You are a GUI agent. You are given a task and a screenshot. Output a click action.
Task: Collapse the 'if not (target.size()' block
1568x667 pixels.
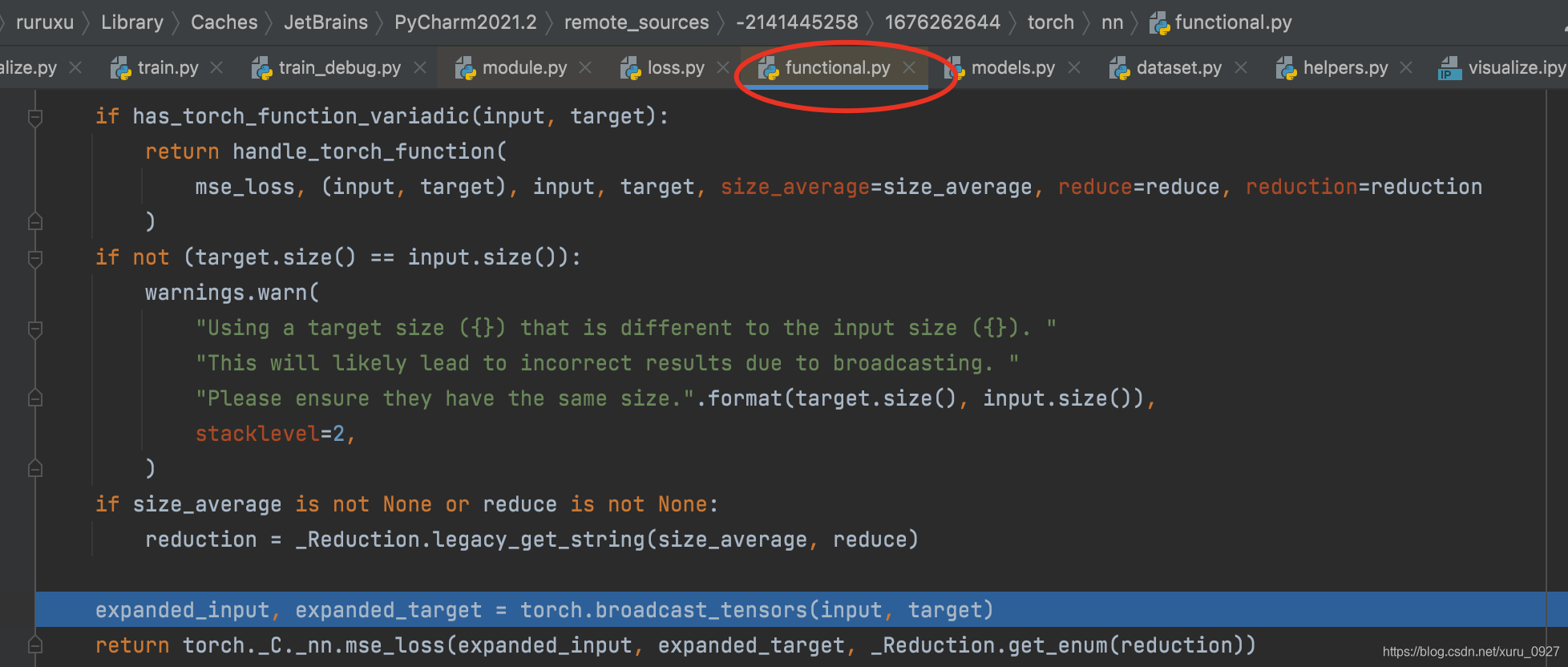click(35, 258)
